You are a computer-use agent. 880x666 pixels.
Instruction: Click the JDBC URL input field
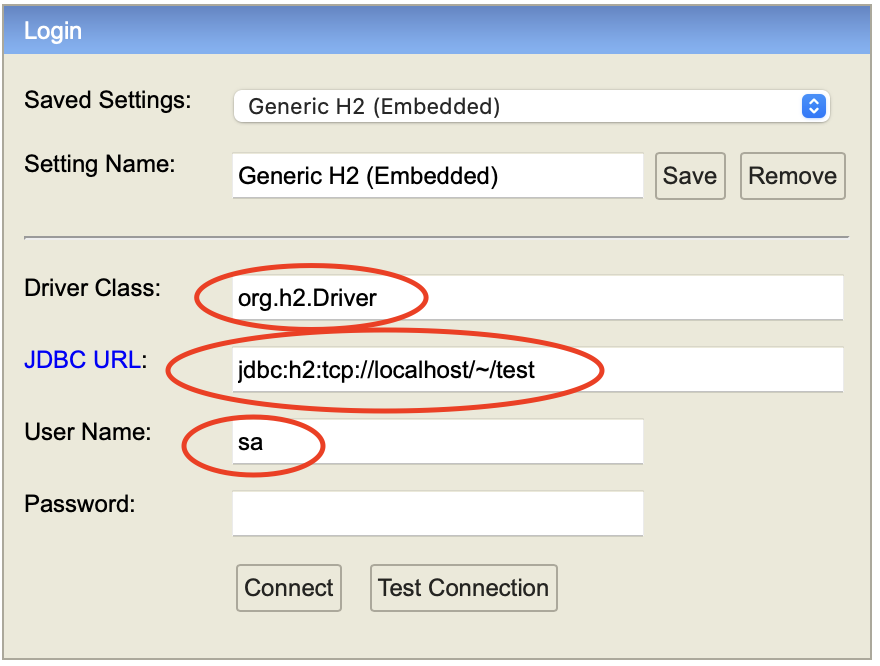pyautogui.click(x=538, y=369)
